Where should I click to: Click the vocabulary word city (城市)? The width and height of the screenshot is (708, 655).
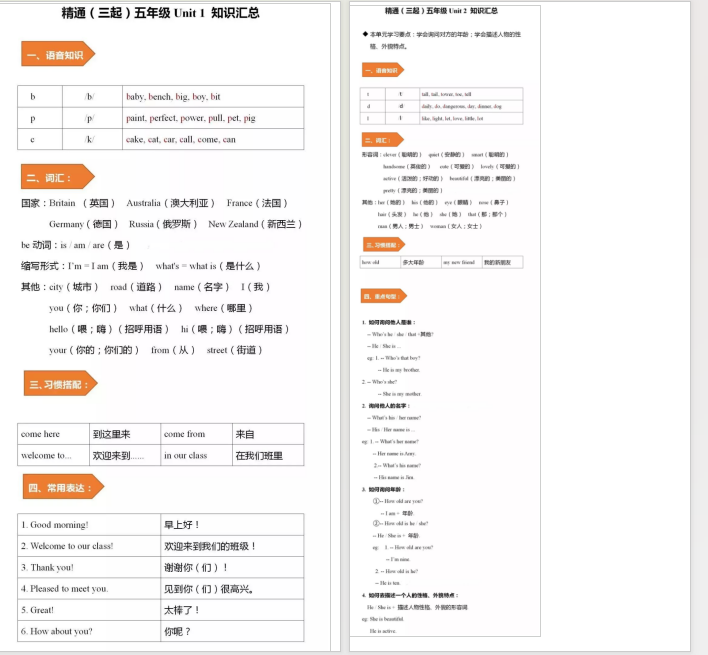pos(74,287)
